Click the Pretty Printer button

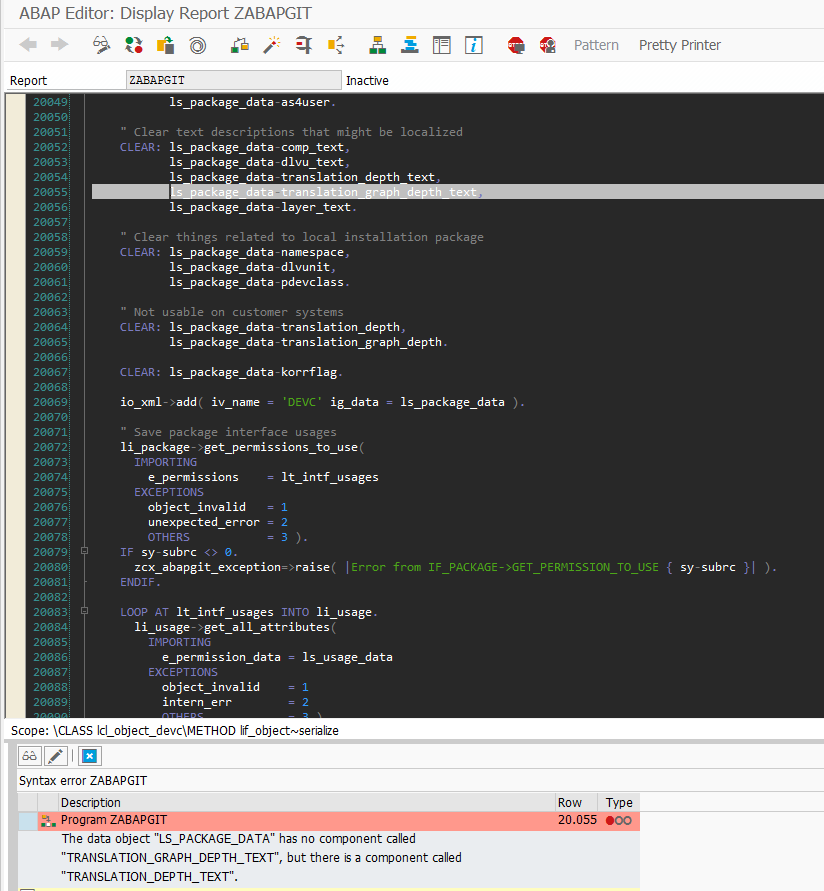click(680, 45)
